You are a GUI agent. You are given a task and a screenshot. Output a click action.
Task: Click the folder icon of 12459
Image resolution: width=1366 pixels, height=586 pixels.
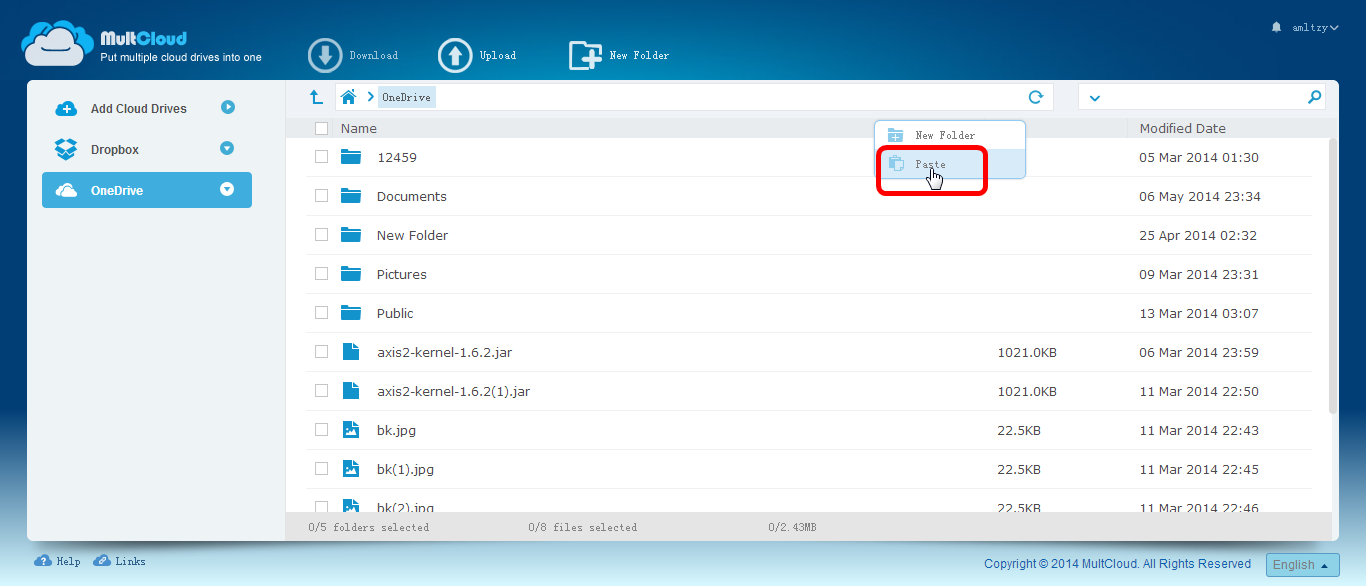click(350, 157)
